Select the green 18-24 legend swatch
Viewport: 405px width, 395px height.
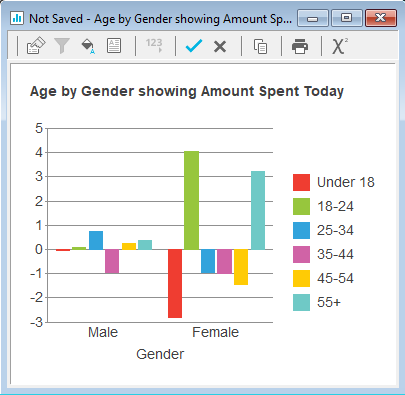tap(301, 206)
